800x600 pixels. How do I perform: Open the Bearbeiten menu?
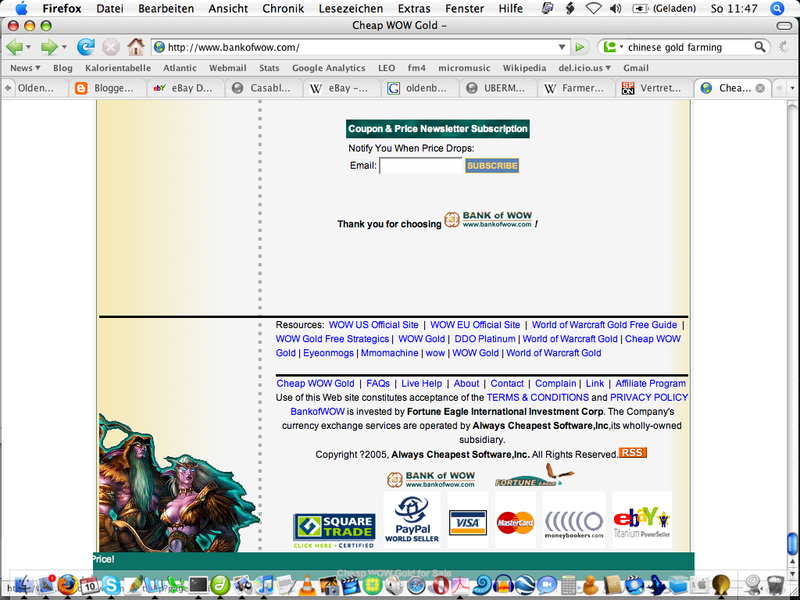(166, 9)
